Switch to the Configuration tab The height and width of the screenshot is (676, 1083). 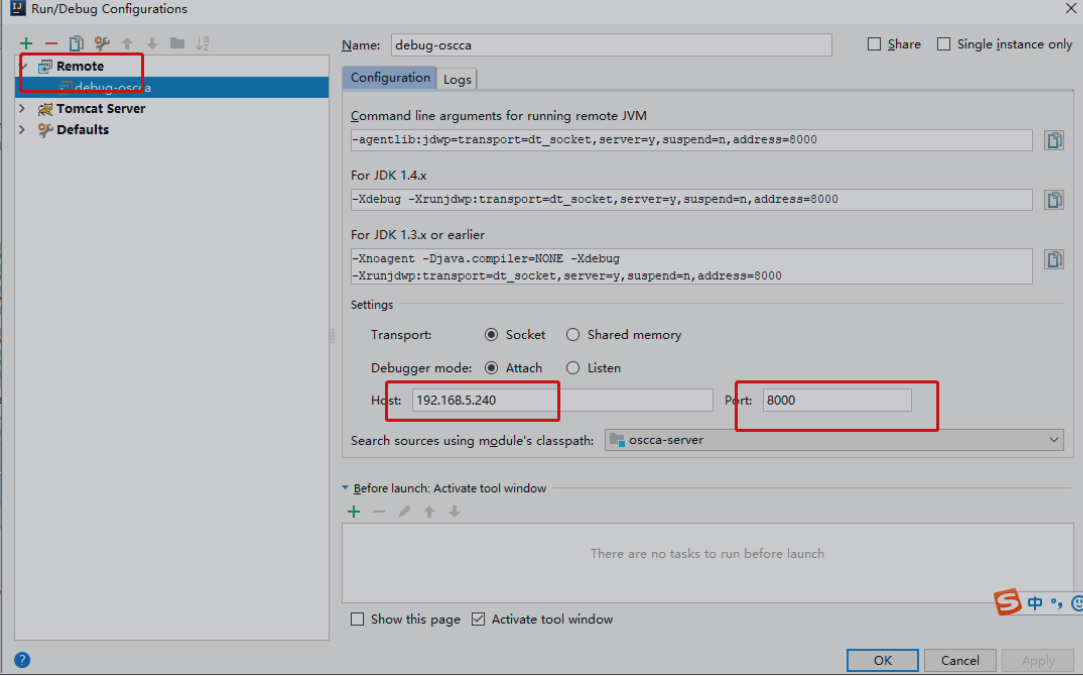point(390,77)
